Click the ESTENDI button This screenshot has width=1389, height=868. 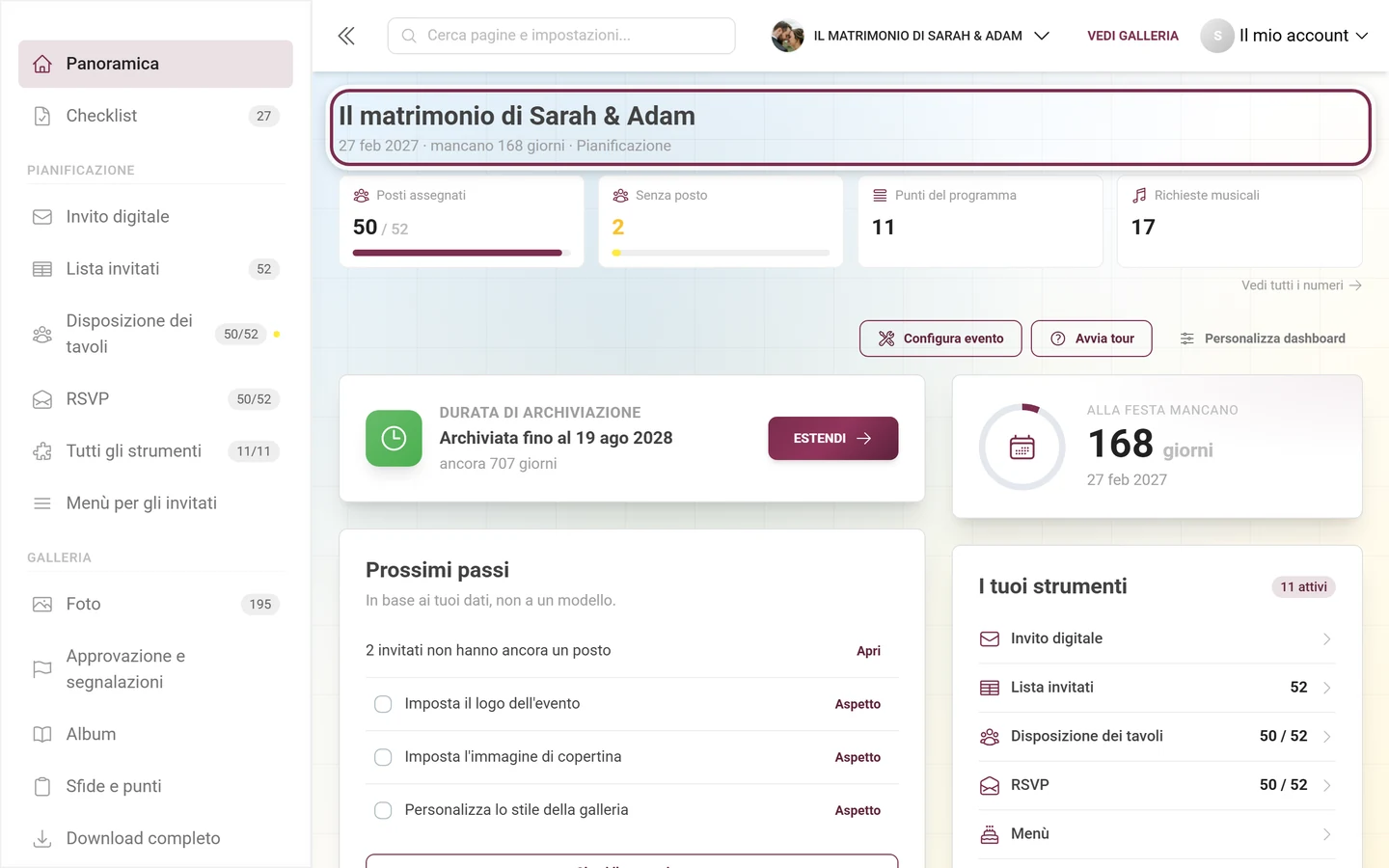833,438
